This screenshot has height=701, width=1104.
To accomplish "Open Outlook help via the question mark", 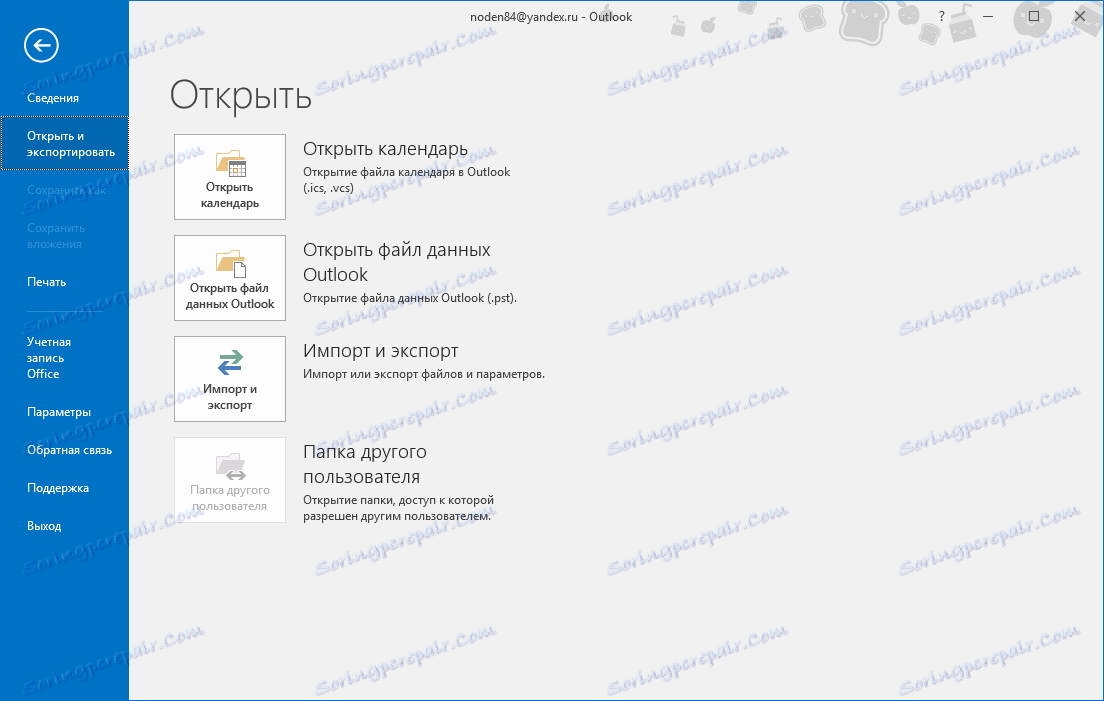I will click(x=941, y=16).
